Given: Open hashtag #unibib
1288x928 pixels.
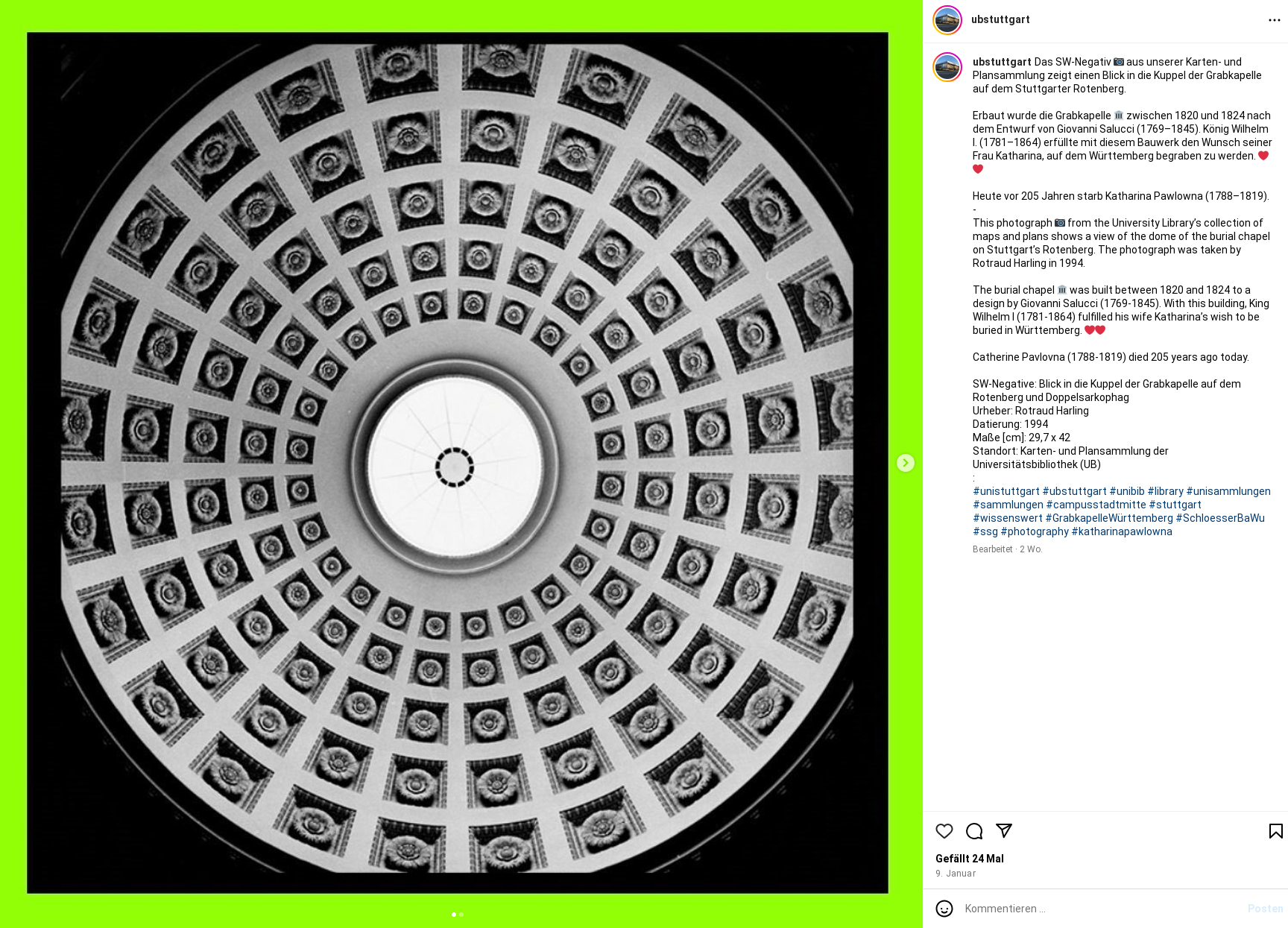Looking at the screenshot, I should click(x=1127, y=491).
